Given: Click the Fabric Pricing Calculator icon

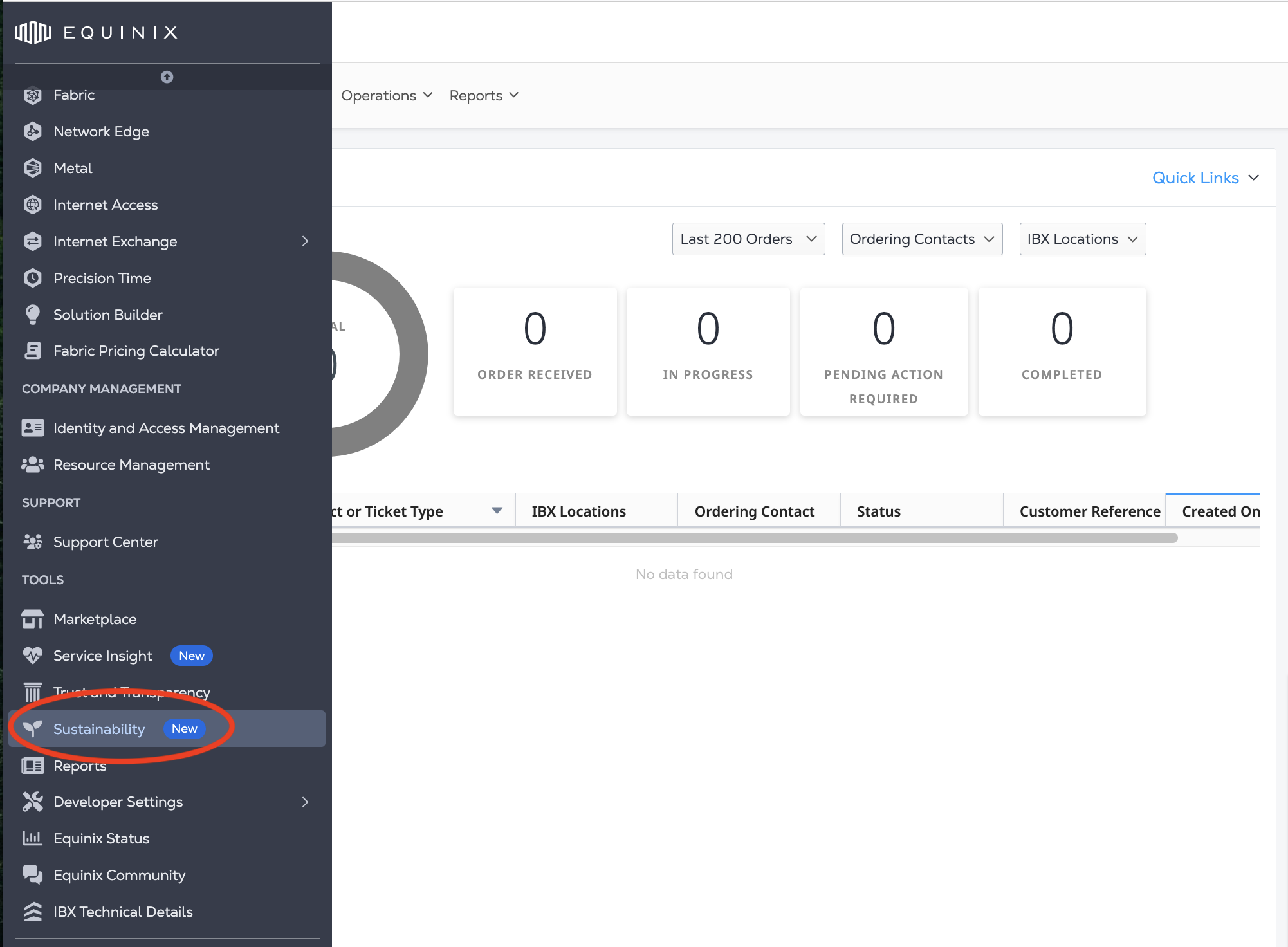Looking at the screenshot, I should point(32,351).
